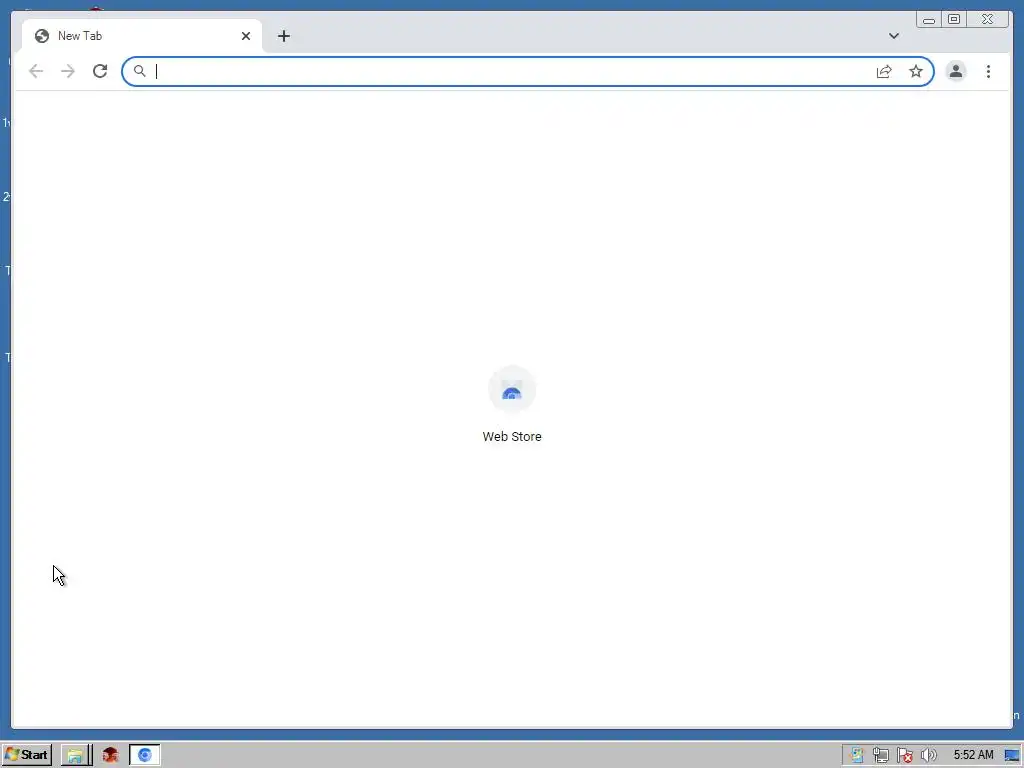The image size is (1024, 768).
Task: Click the volume speaker tray icon
Action: [928, 756]
